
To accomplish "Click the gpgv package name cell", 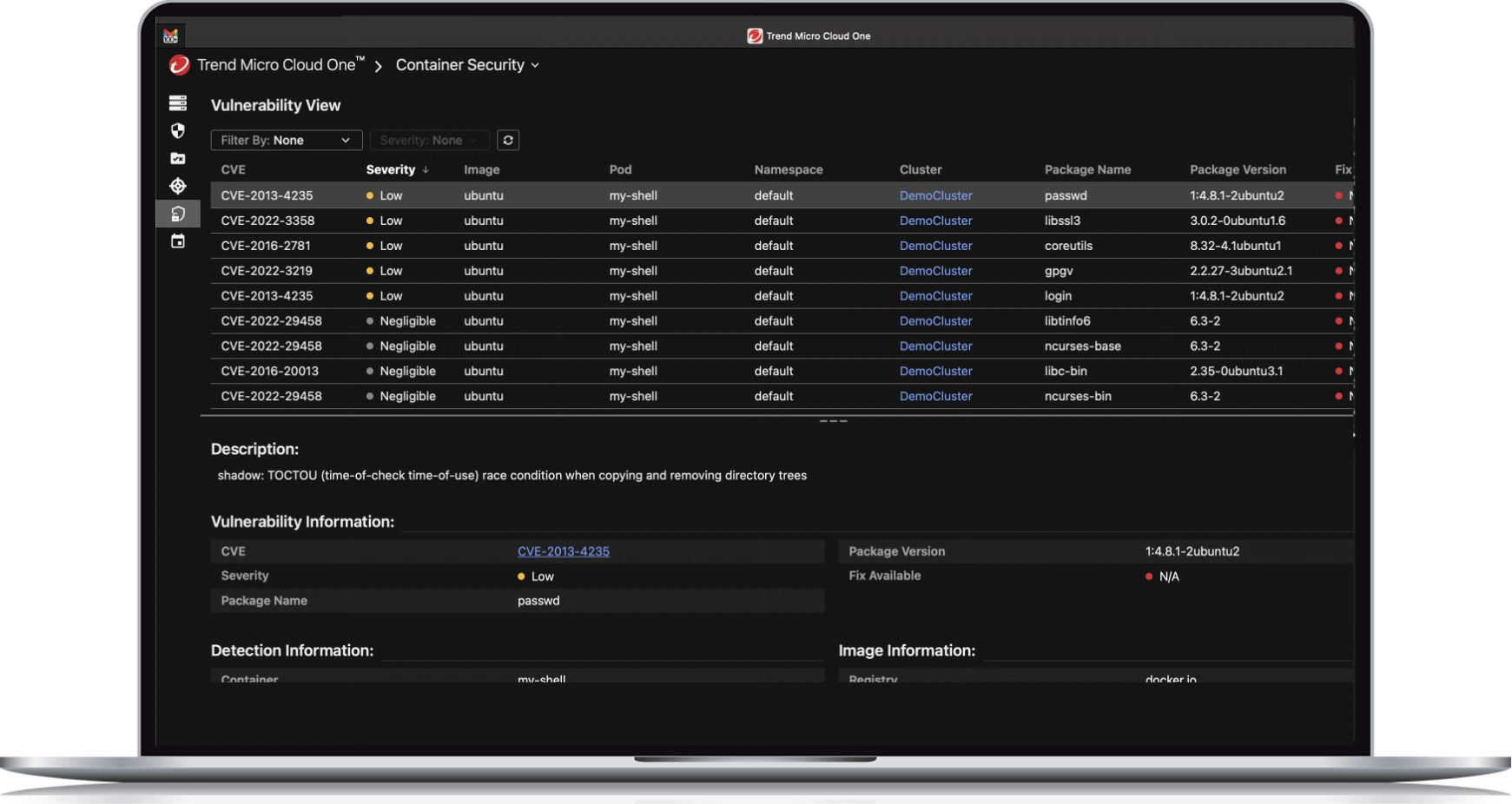I will [1059, 271].
